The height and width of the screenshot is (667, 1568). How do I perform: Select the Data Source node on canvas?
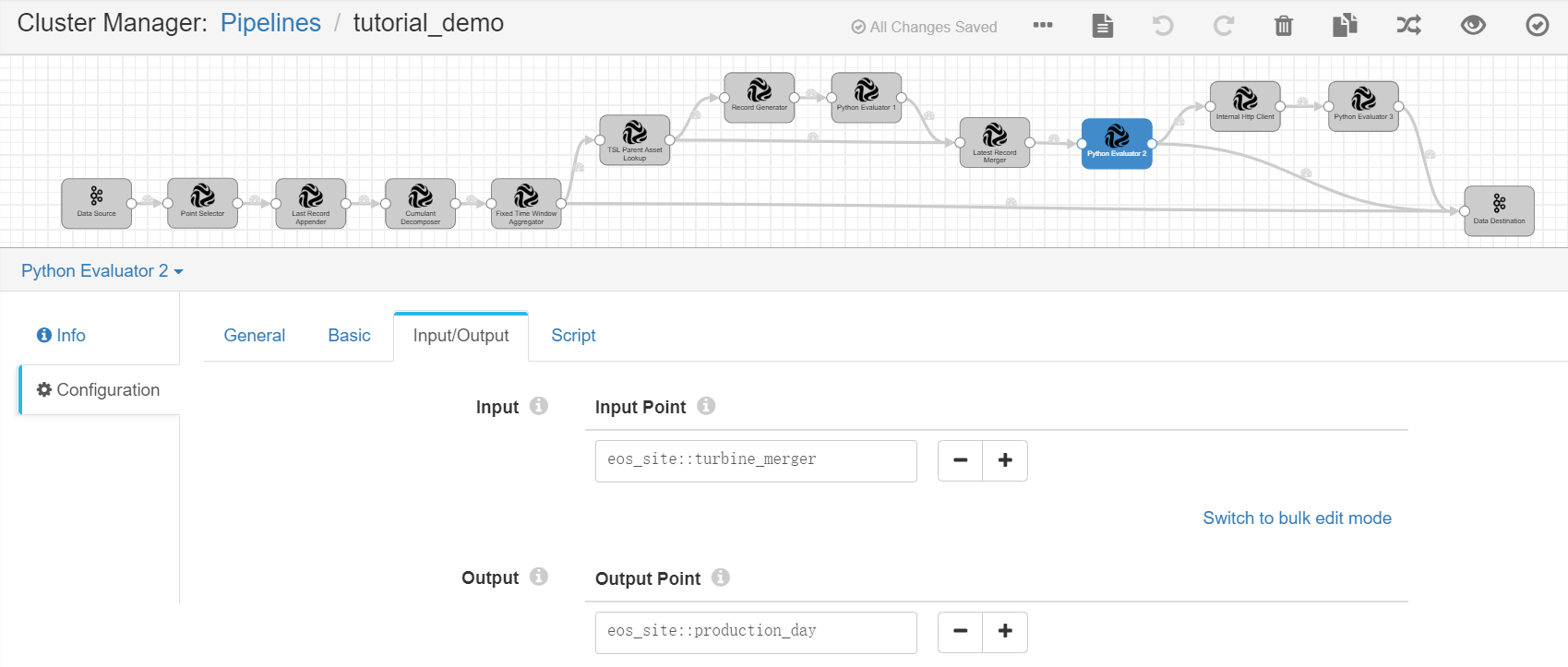tap(97, 203)
